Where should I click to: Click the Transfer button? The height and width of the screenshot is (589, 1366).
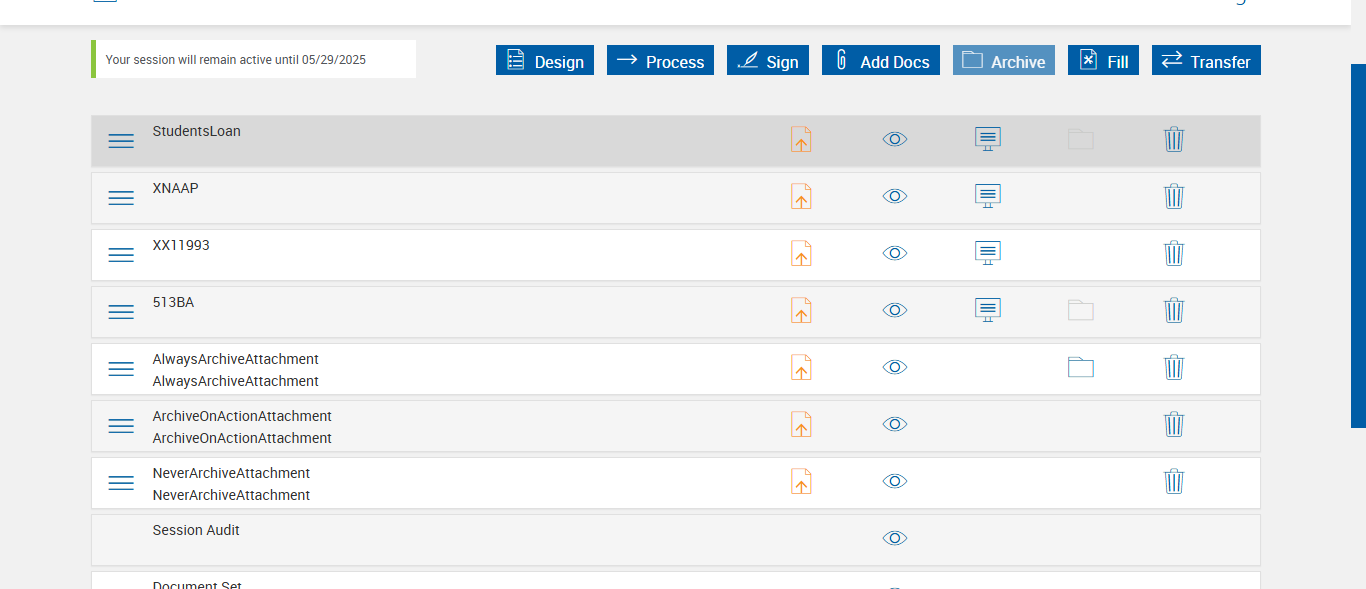(1206, 61)
